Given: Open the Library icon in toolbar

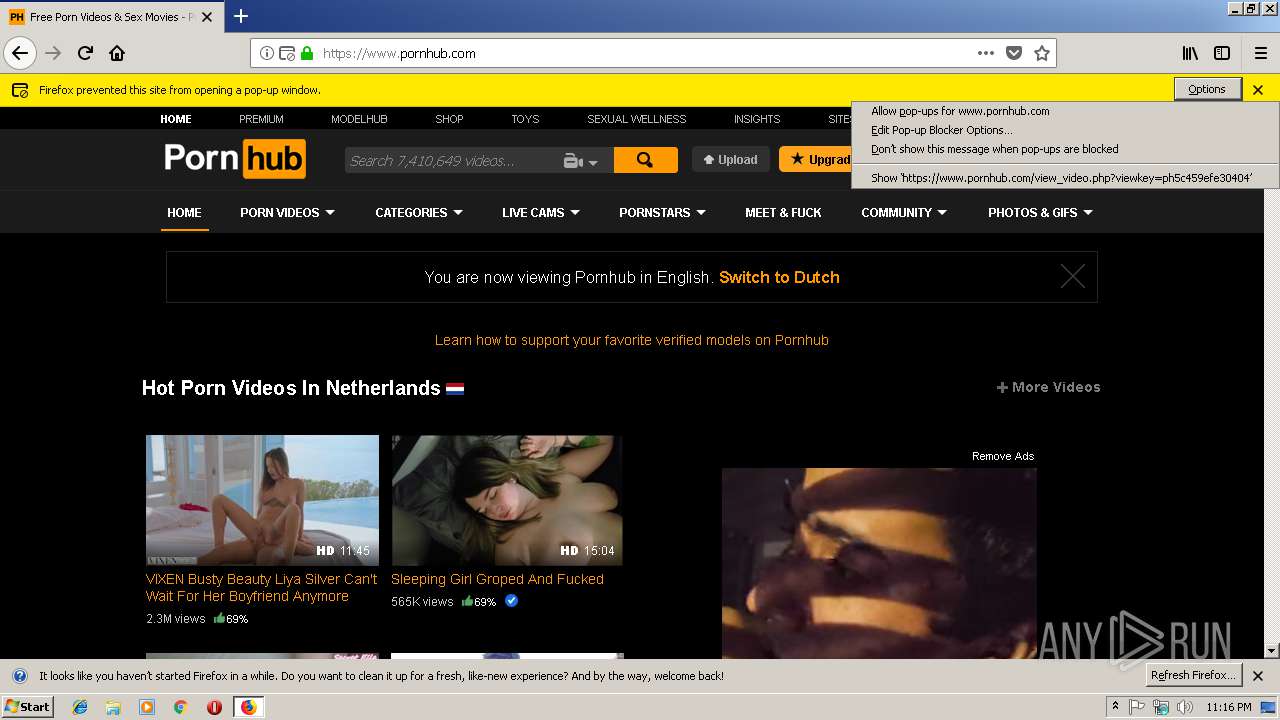Looking at the screenshot, I should pos(1190,53).
